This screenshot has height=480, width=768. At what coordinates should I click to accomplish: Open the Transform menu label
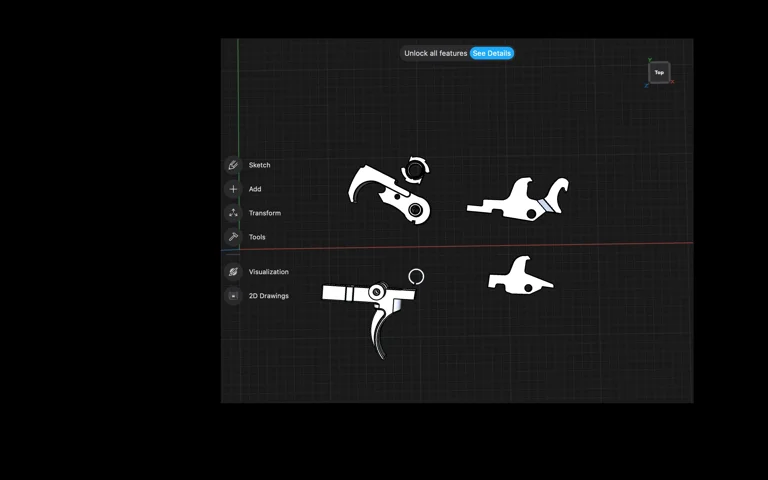(x=265, y=213)
